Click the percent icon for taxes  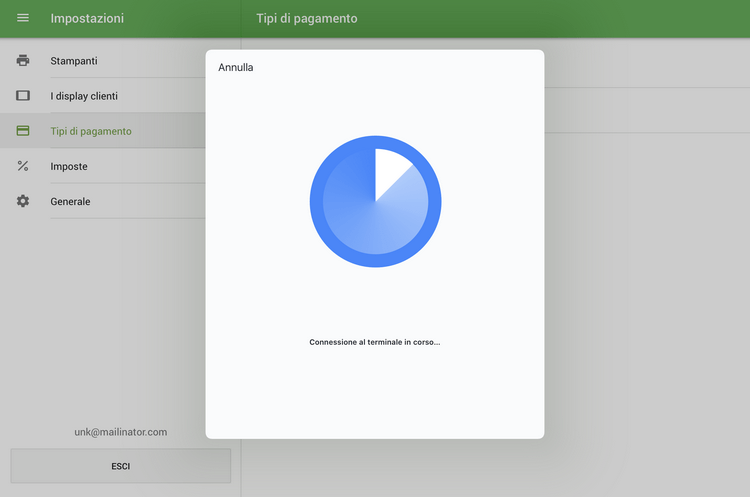(x=23, y=166)
